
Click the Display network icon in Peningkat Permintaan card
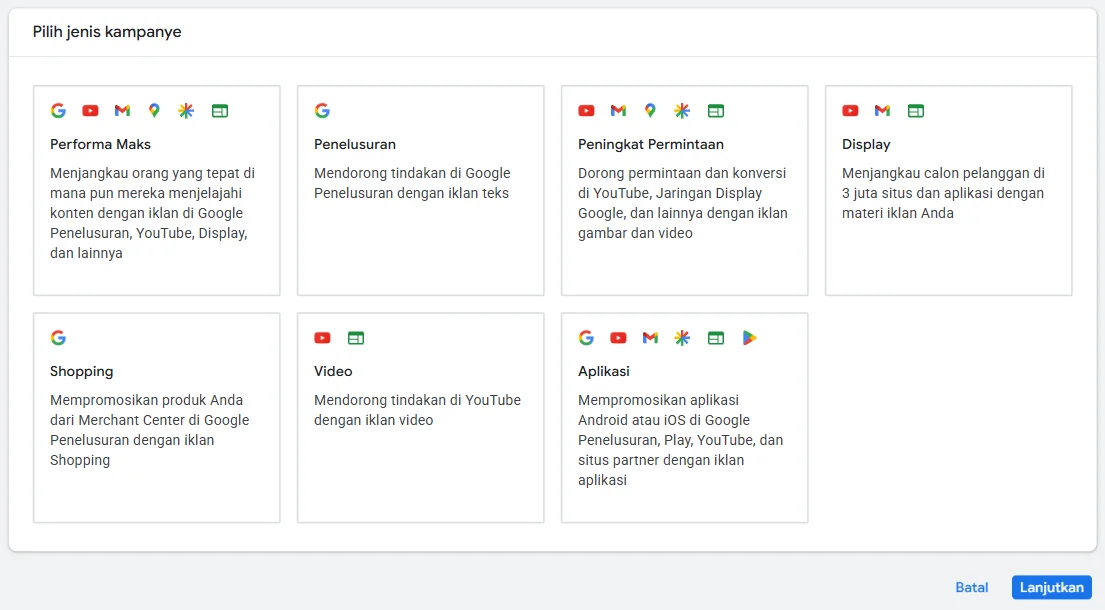coord(716,111)
